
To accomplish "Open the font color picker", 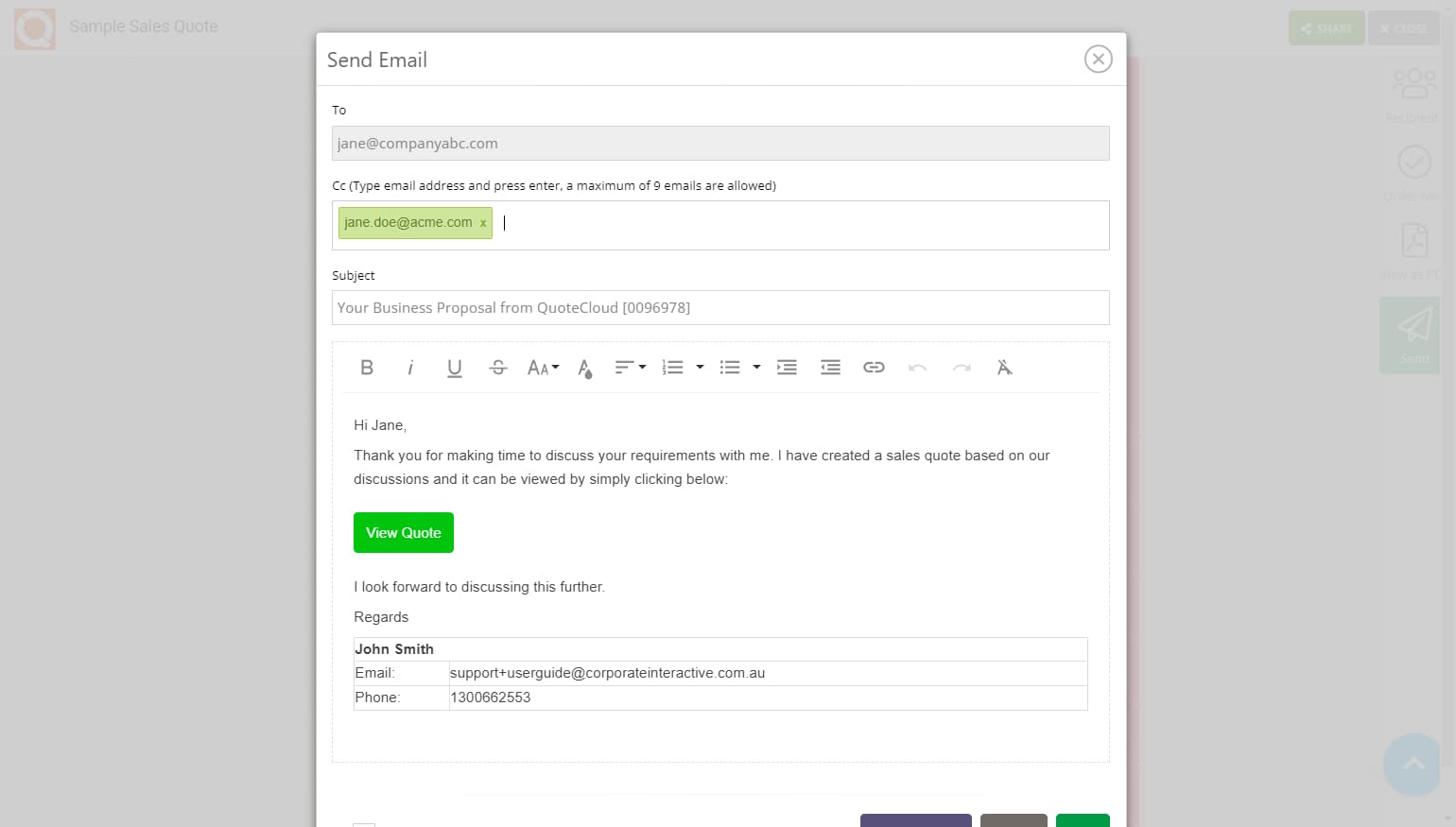I will (x=585, y=368).
